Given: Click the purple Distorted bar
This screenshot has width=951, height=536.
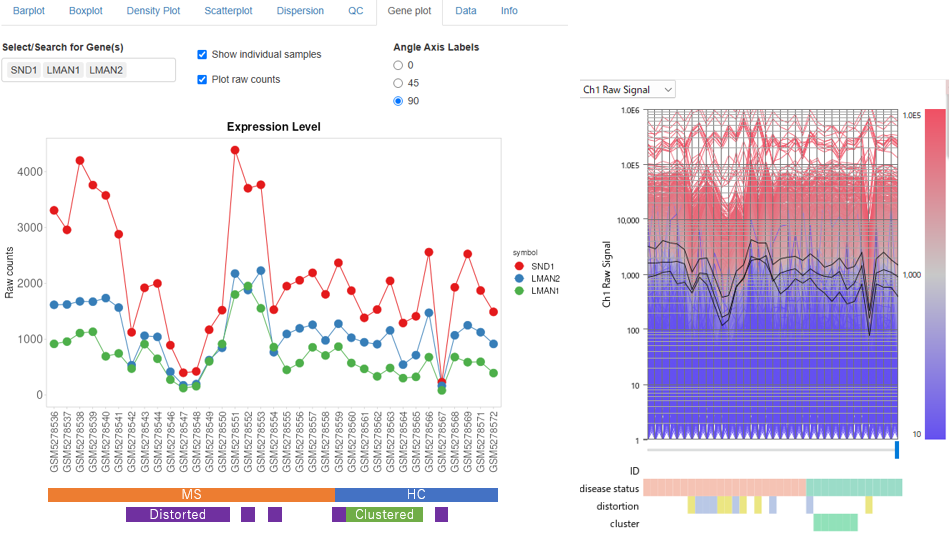Looking at the screenshot, I should (178, 515).
